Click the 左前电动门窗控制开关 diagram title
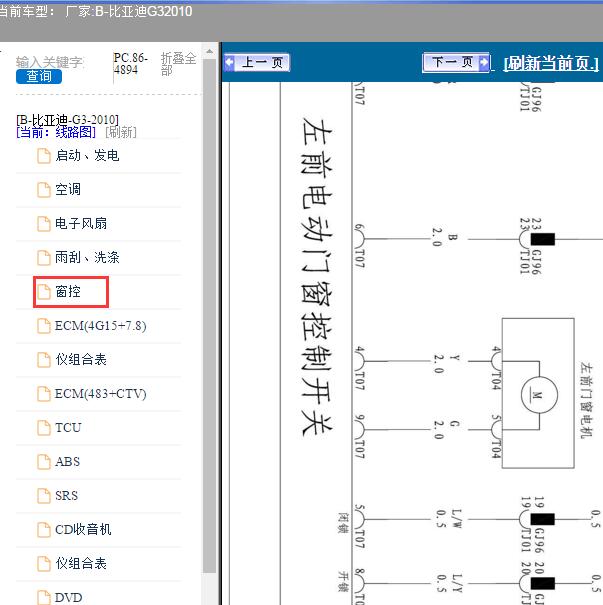The height and width of the screenshot is (605, 603). click(317, 276)
